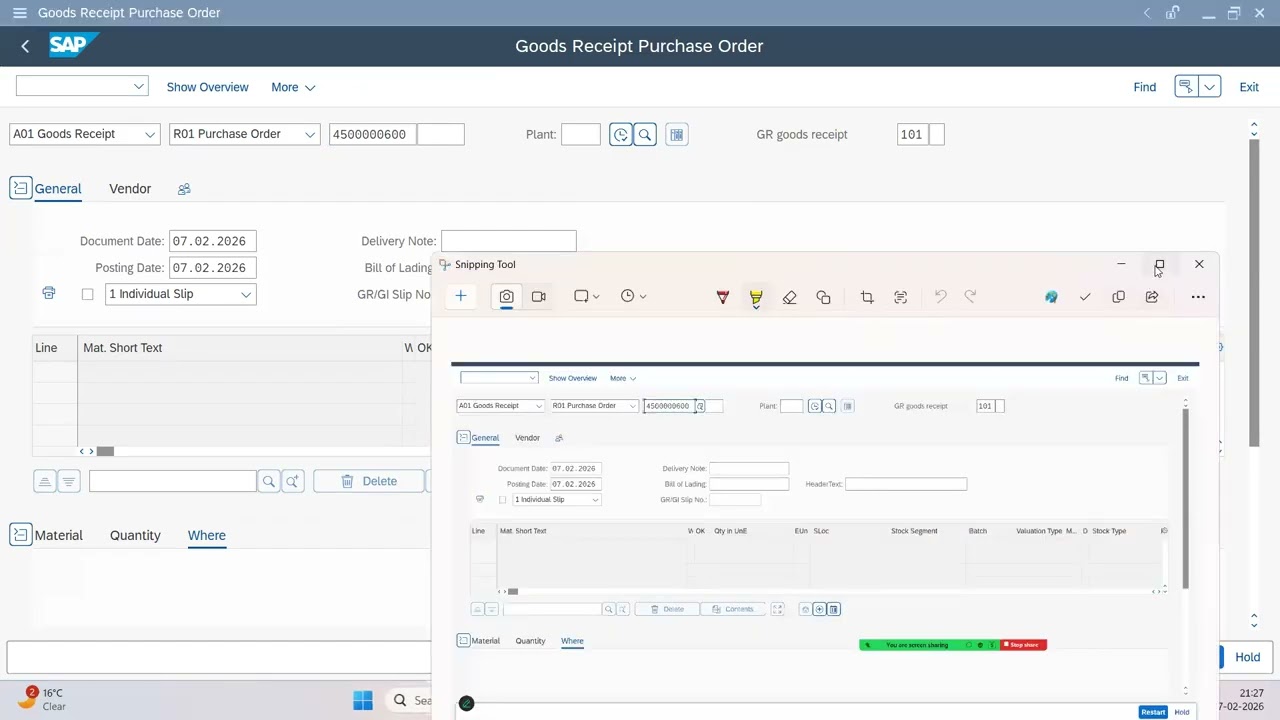Click the sort ascending icon below the table
Viewport: 1280px width, 720px height.
pos(44,481)
